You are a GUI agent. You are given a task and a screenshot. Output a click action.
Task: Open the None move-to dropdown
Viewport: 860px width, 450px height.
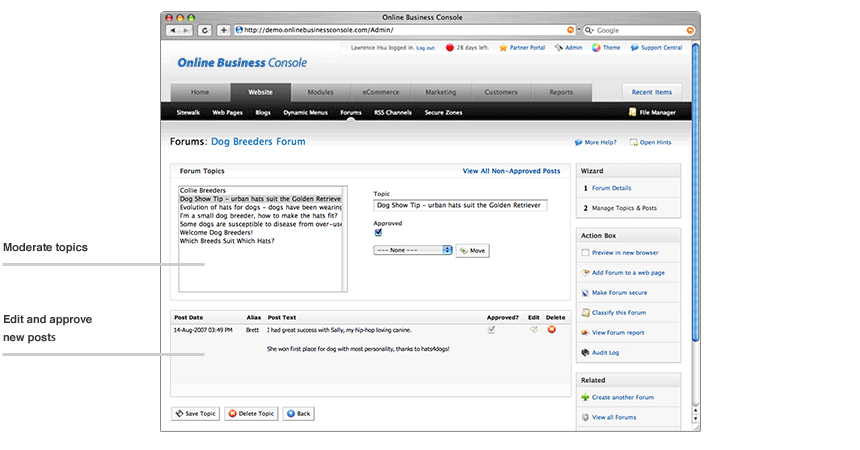click(x=412, y=250)
